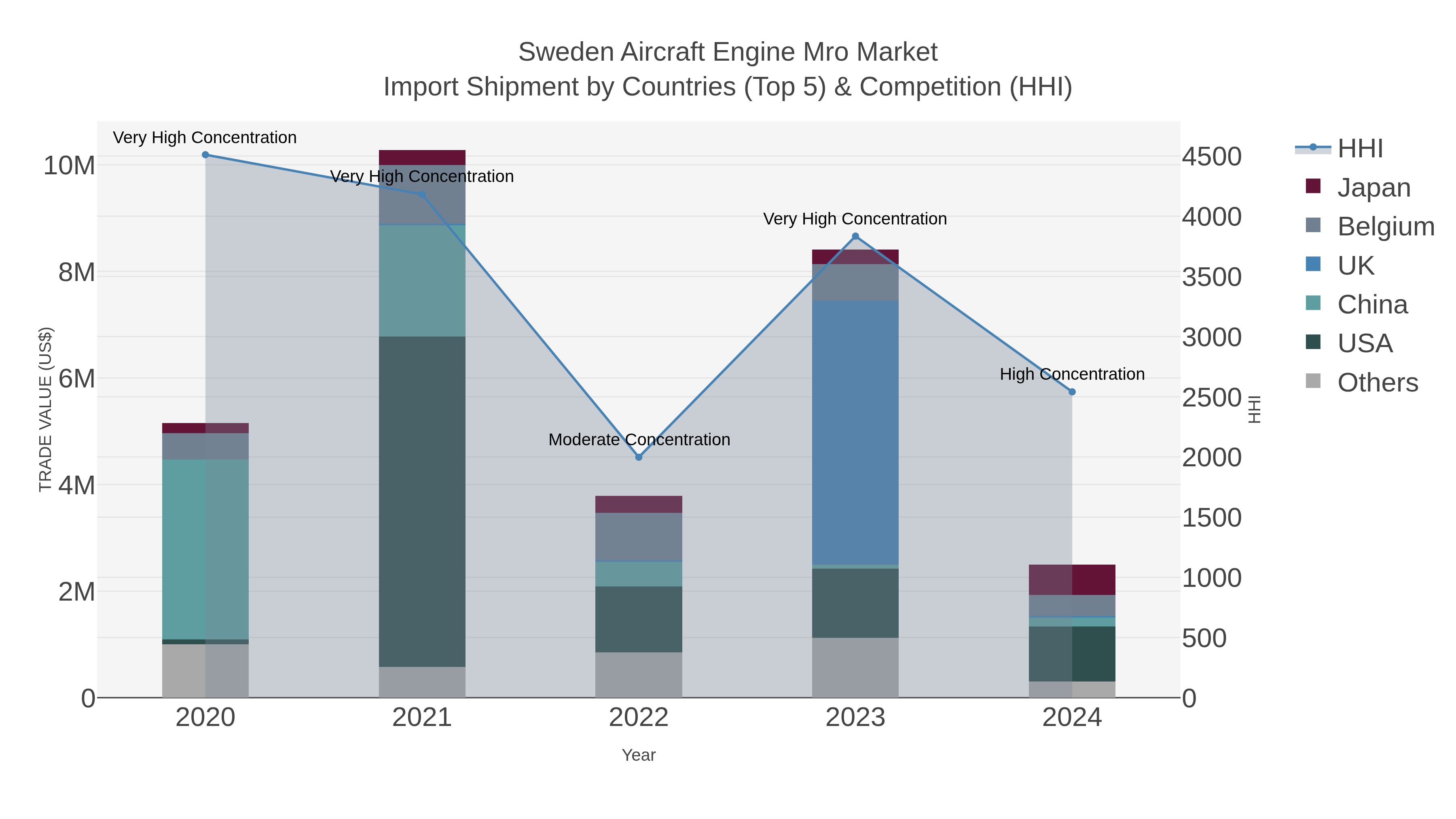Click the 'TRADE VALUE (US$)' axis title
The height and width of the screenshot is (819, 1456).
click(45, 409)
